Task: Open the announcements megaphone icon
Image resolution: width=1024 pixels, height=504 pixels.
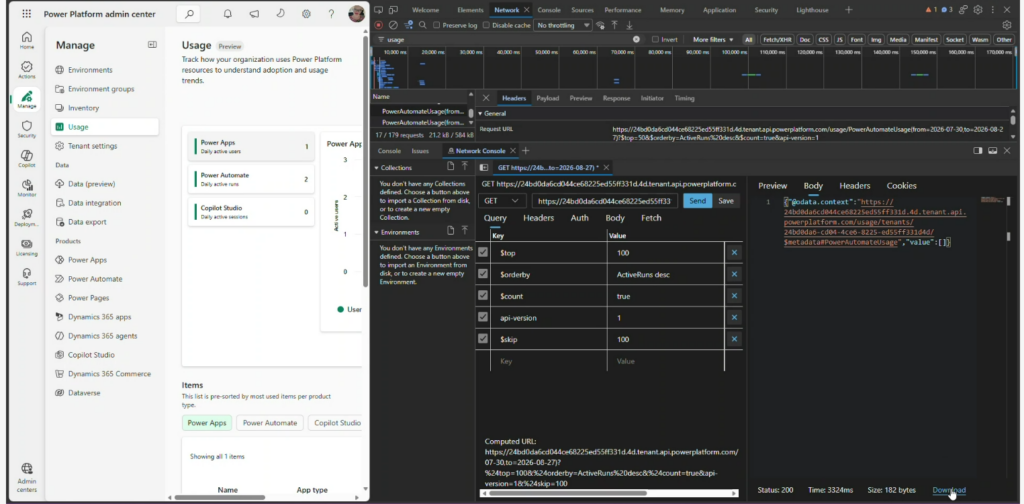Action: point(254,14)
